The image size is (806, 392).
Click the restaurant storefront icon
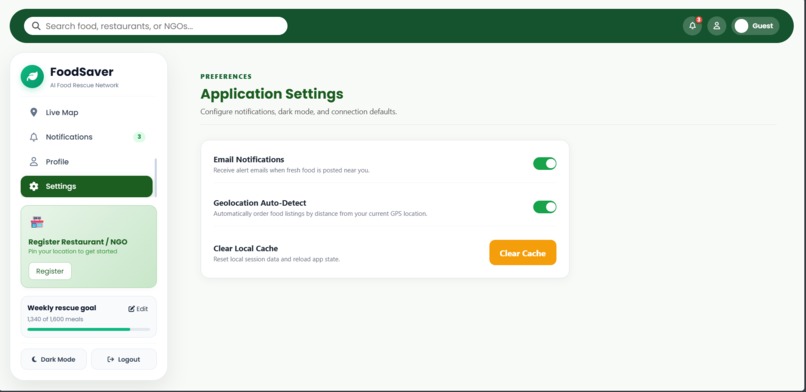click(x=37, y=222)
